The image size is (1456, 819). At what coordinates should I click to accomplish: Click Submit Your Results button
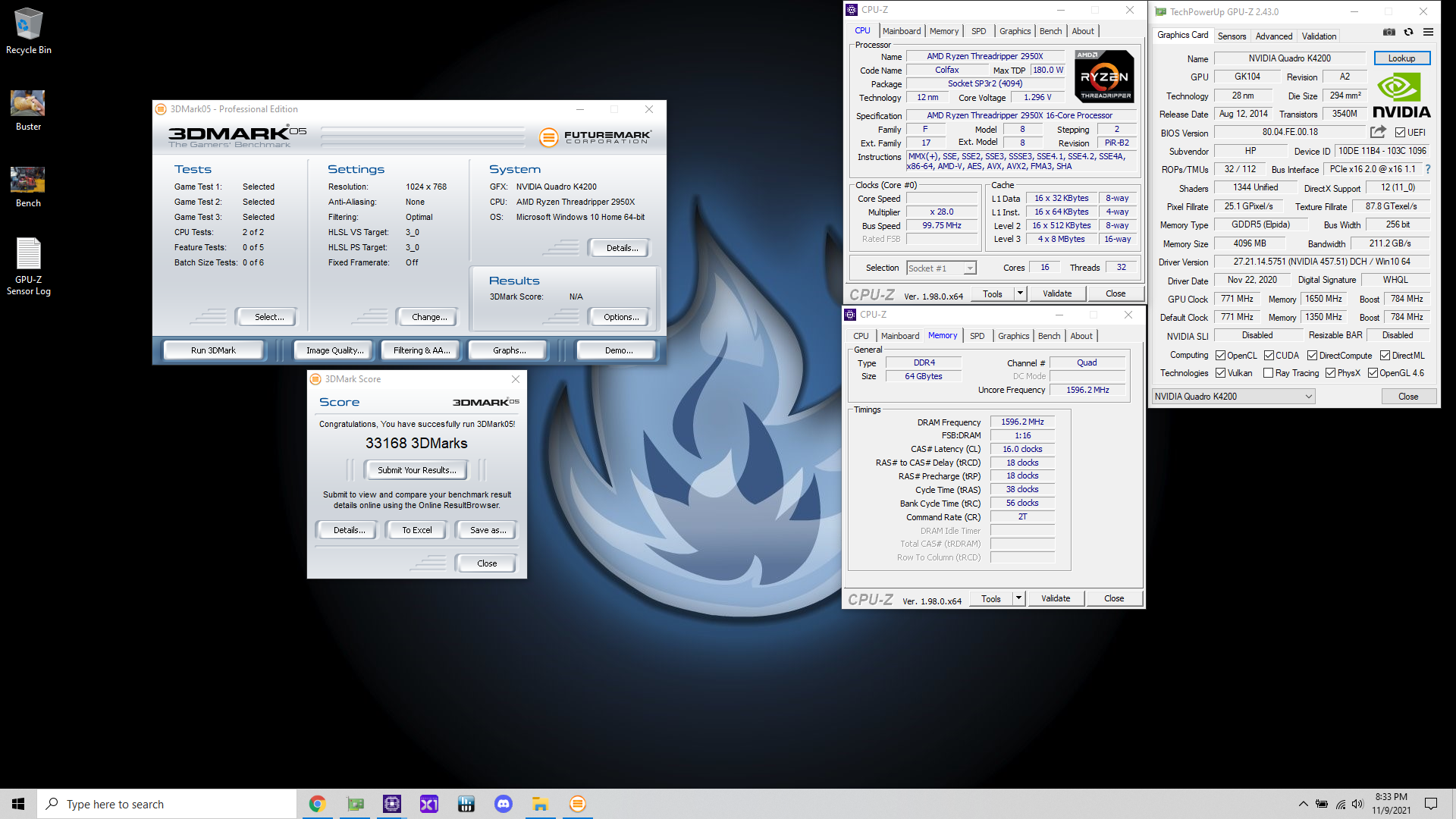click(417, 470)
